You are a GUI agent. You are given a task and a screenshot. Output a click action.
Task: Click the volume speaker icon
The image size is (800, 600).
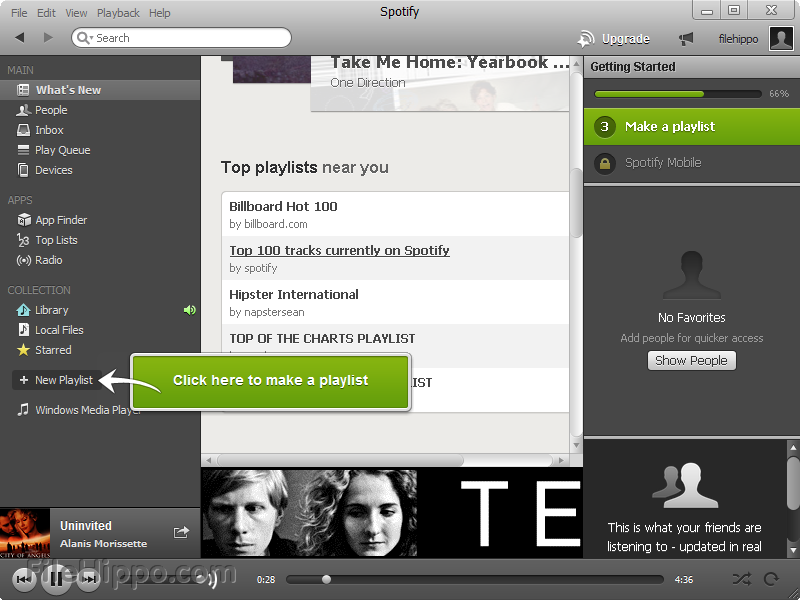point(208,579)
